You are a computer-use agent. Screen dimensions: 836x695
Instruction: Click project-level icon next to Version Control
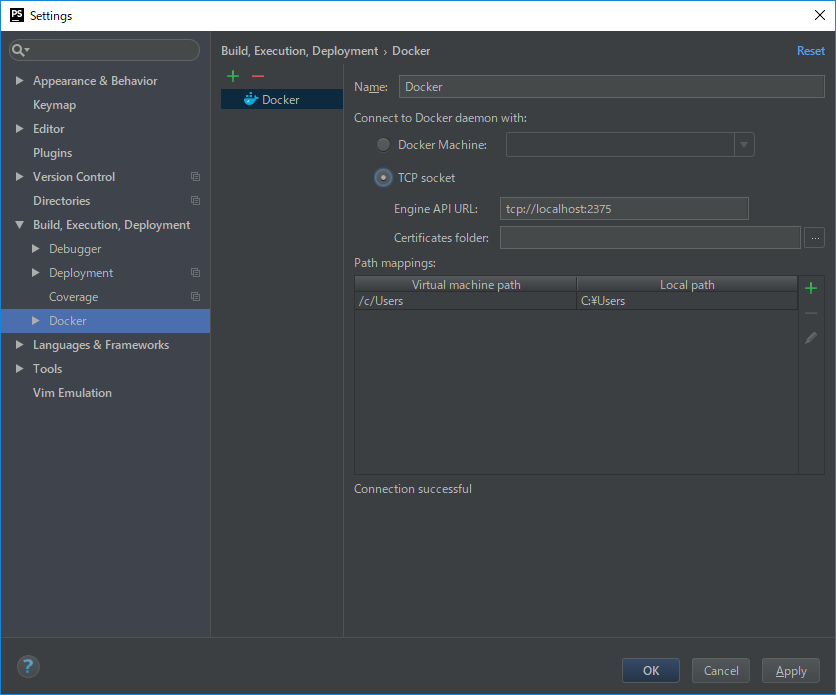196,176
